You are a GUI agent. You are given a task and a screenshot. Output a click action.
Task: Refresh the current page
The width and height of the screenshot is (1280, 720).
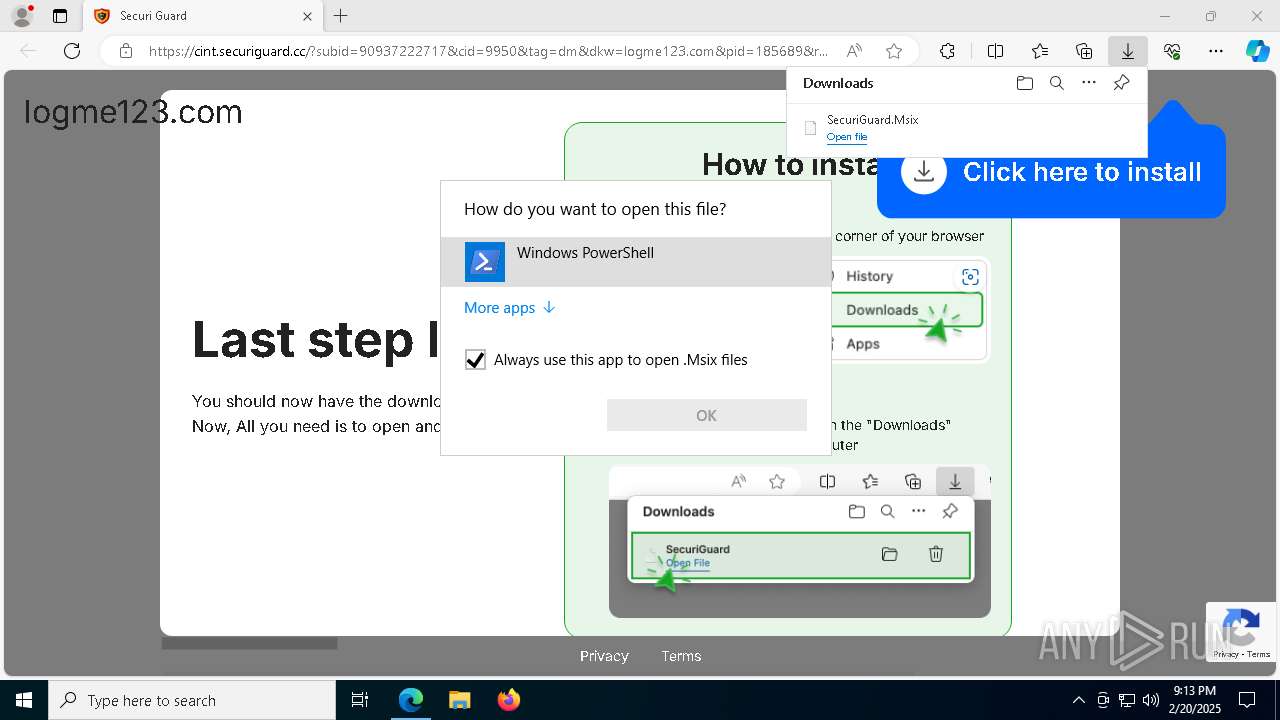pos(72,51)
